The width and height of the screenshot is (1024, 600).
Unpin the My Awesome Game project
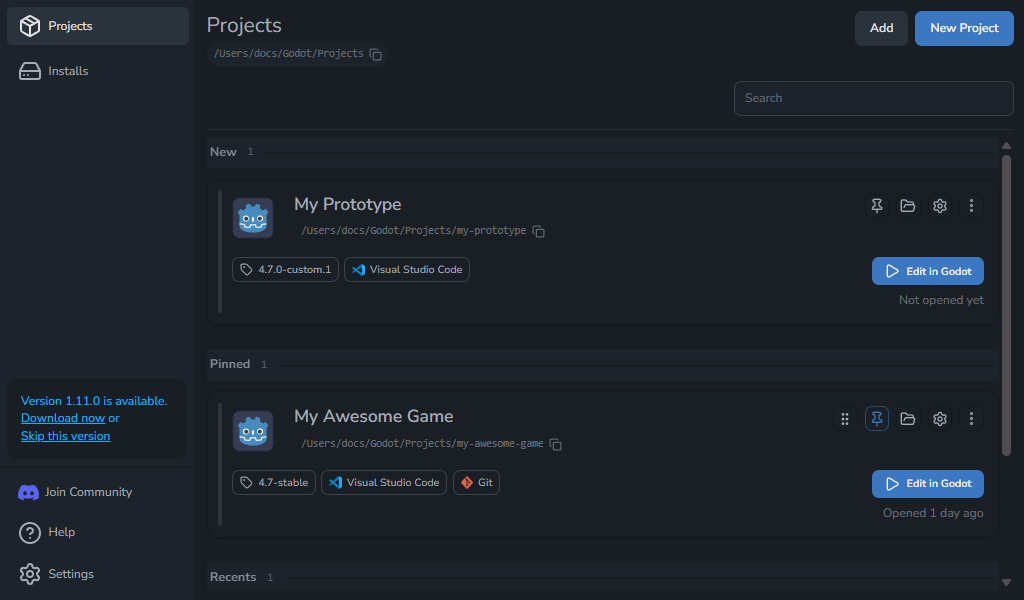tap(876, 418)
